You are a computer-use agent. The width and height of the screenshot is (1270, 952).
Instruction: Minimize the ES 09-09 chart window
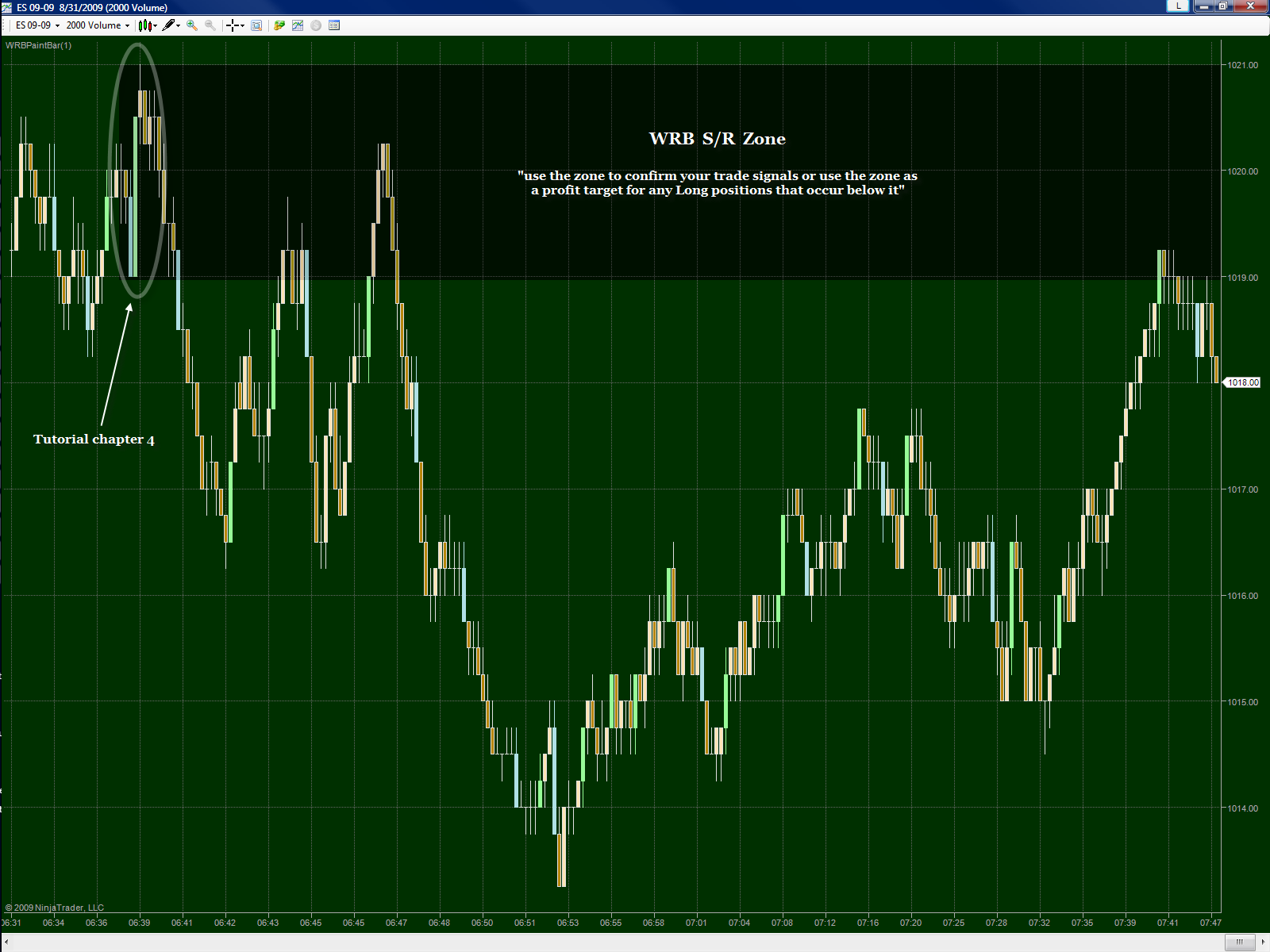pyautogui.click(x=1203, y=6)
